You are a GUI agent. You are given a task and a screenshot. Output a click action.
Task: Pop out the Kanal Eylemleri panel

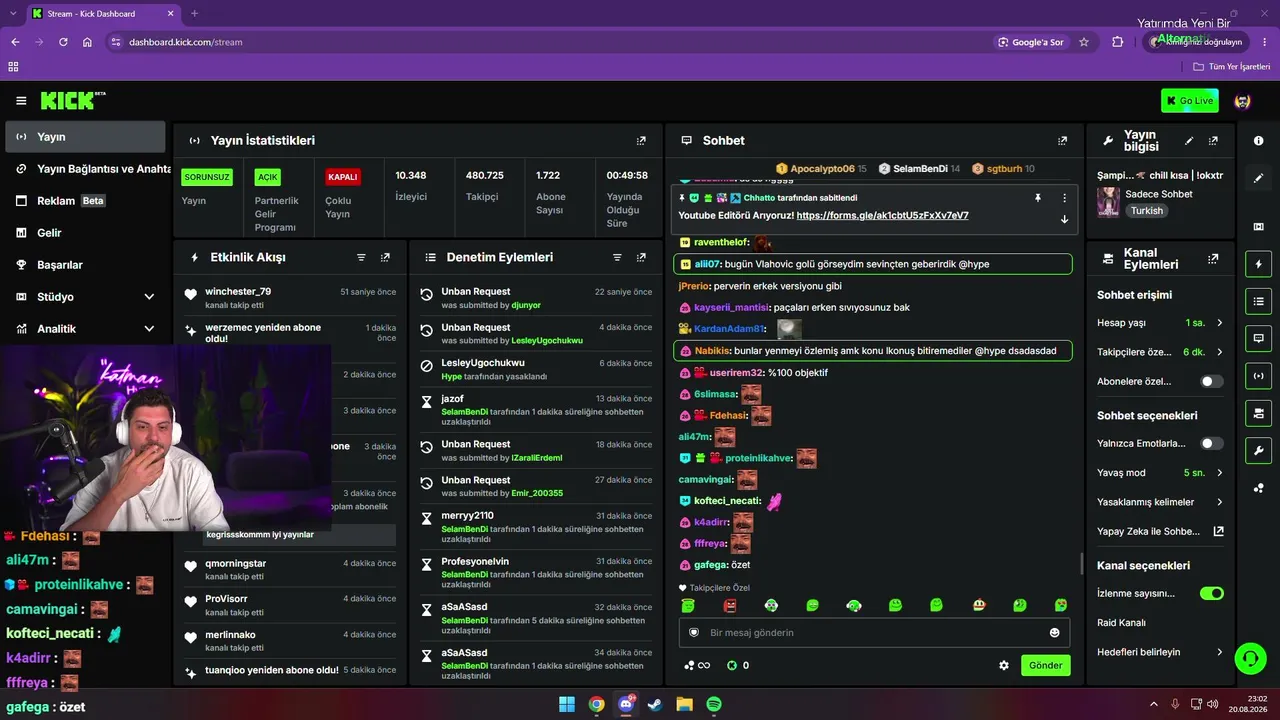click(1213, 258)
